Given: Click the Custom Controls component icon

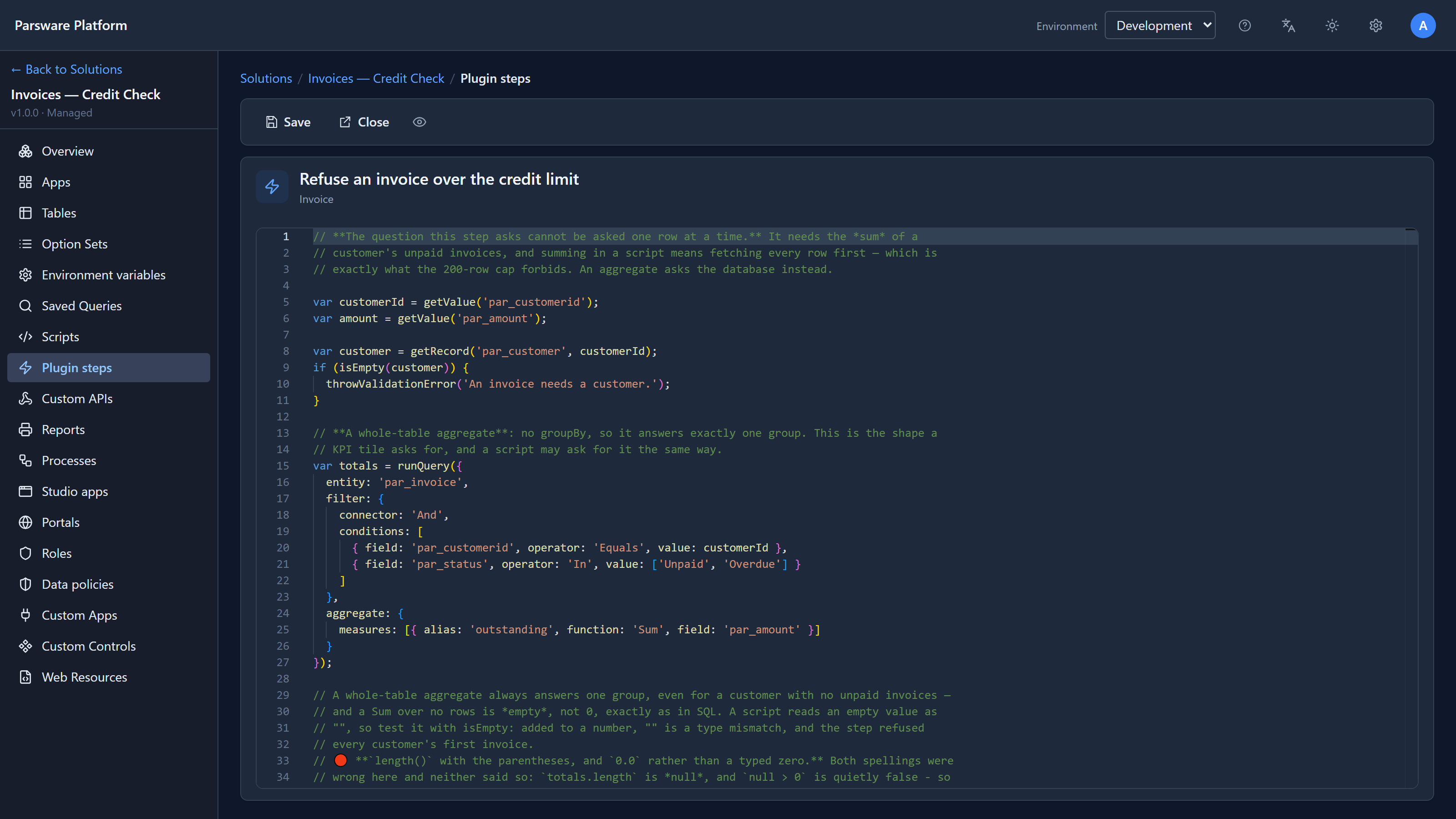Looking at the screenshot, I should click(25, 646).
